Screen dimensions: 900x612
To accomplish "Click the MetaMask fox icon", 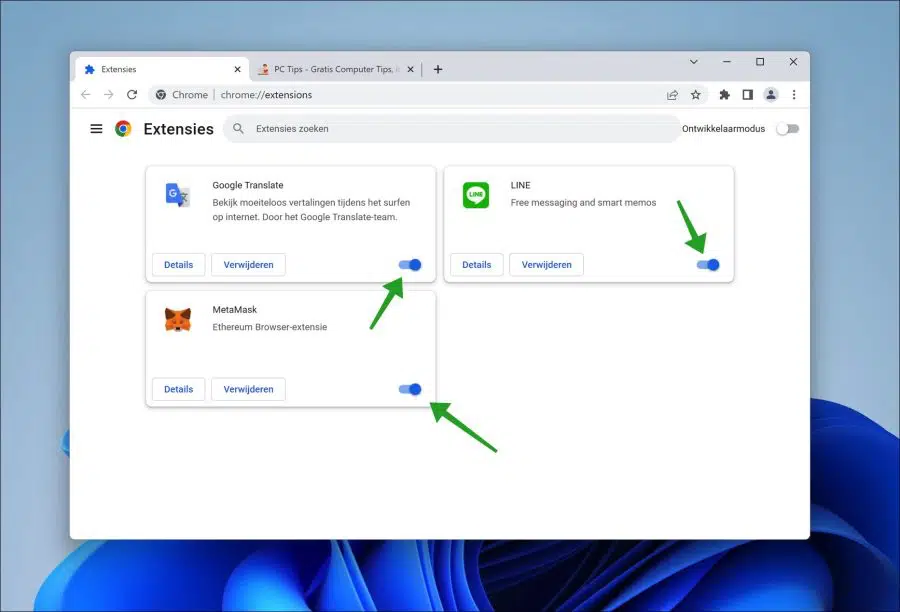I will coord(178,320).
